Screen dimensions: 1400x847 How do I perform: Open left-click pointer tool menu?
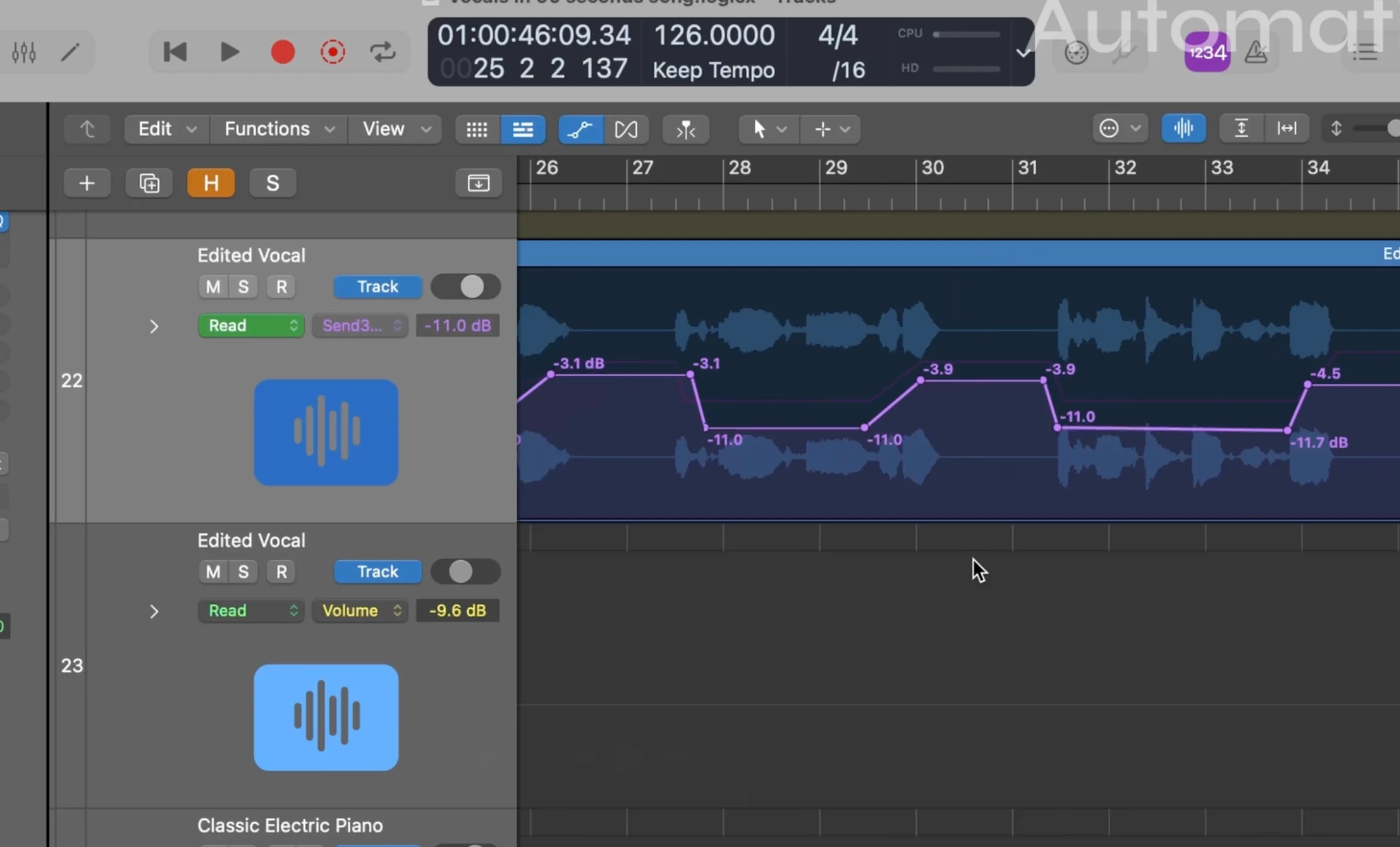(769, 129)
